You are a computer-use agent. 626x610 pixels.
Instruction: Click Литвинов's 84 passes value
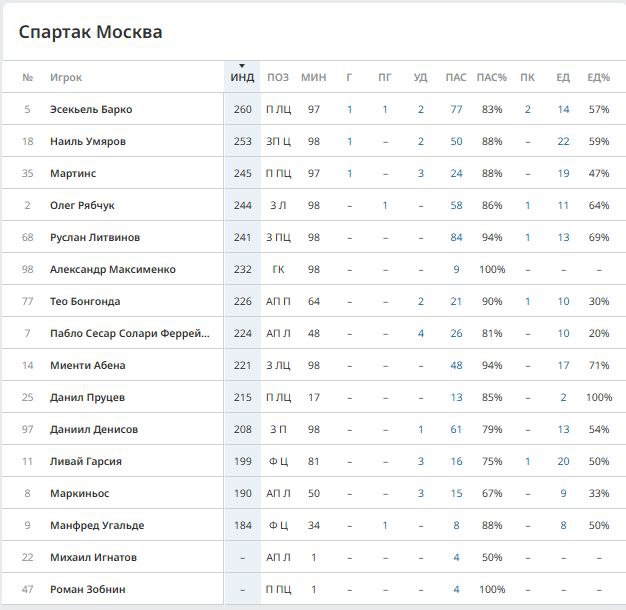[x=456, y=237]
